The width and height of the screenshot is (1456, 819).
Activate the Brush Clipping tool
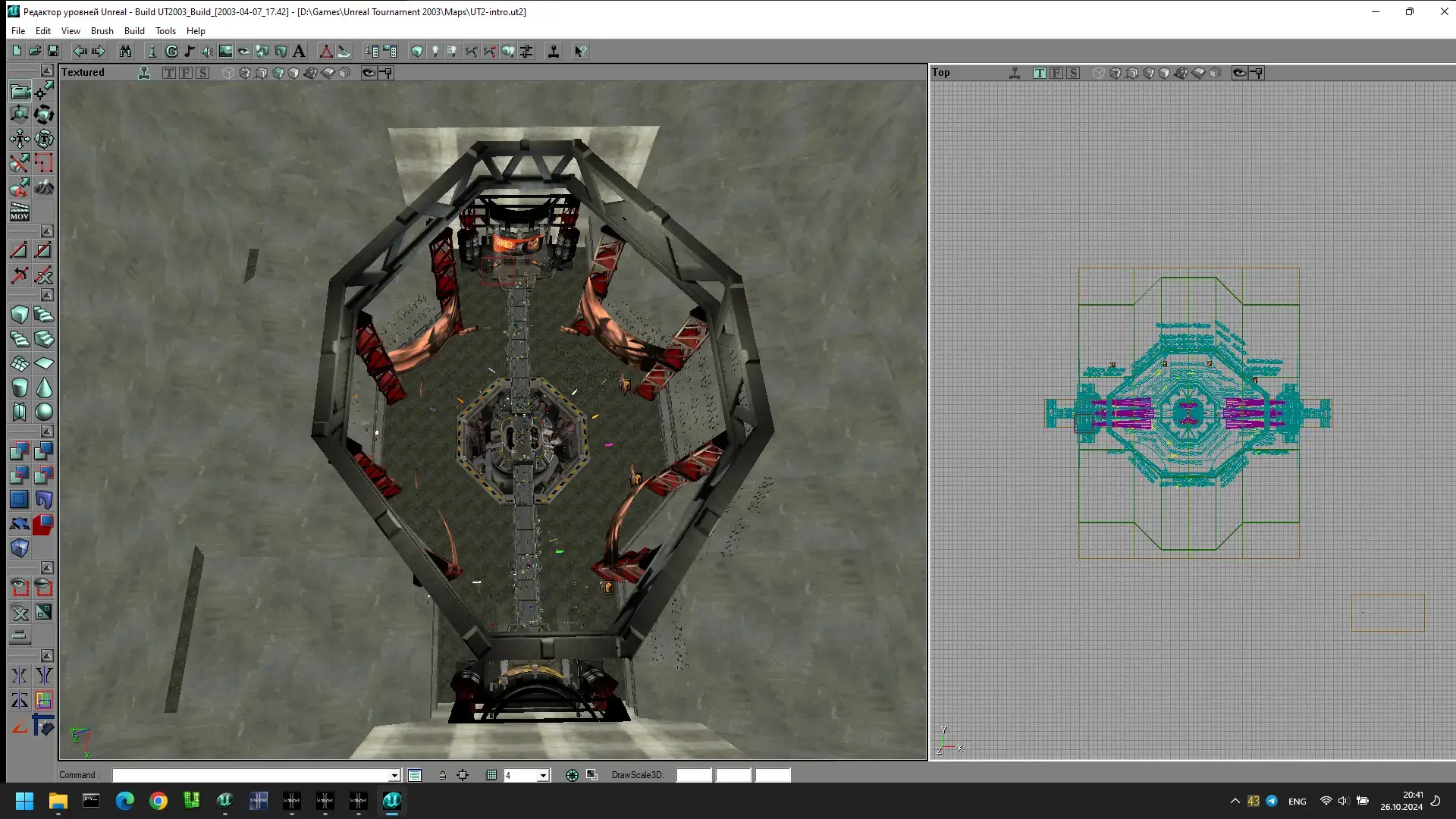20,164
